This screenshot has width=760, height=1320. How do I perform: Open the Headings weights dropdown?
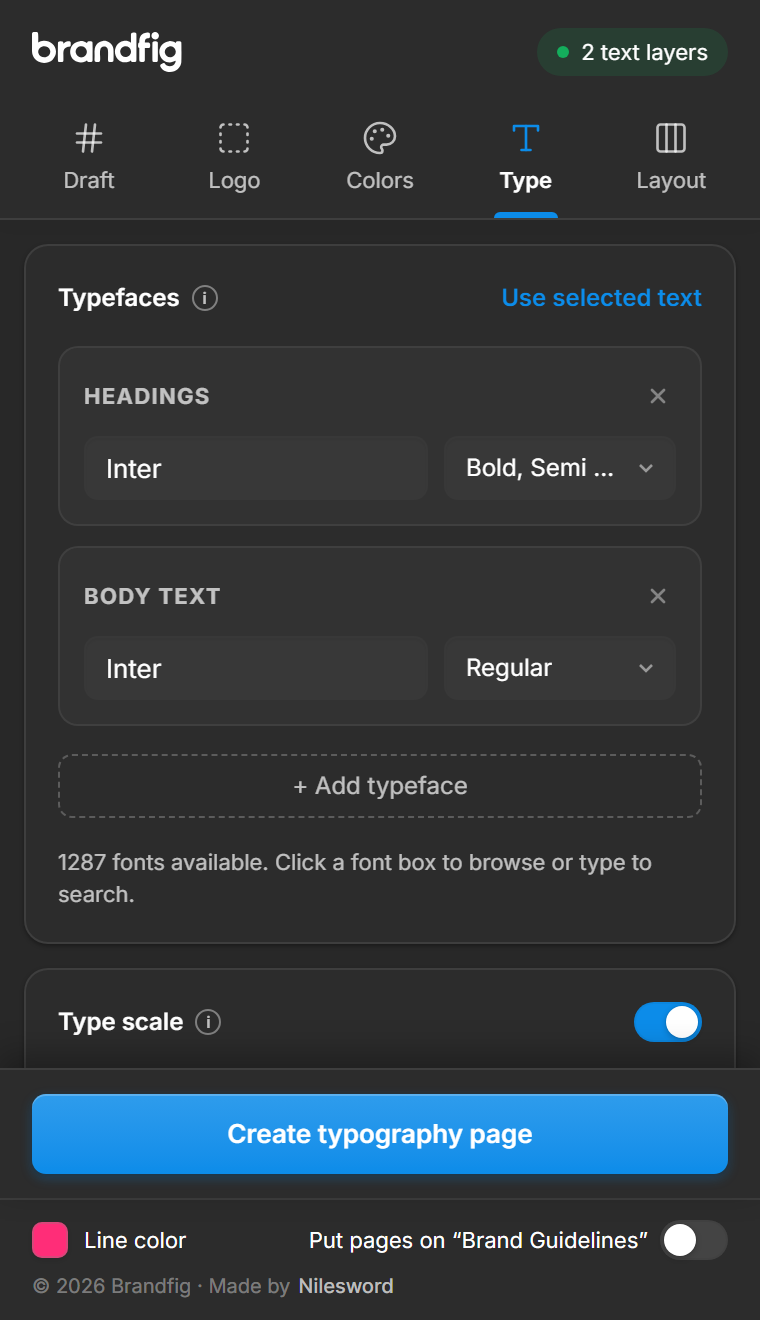tap(560, 468)
